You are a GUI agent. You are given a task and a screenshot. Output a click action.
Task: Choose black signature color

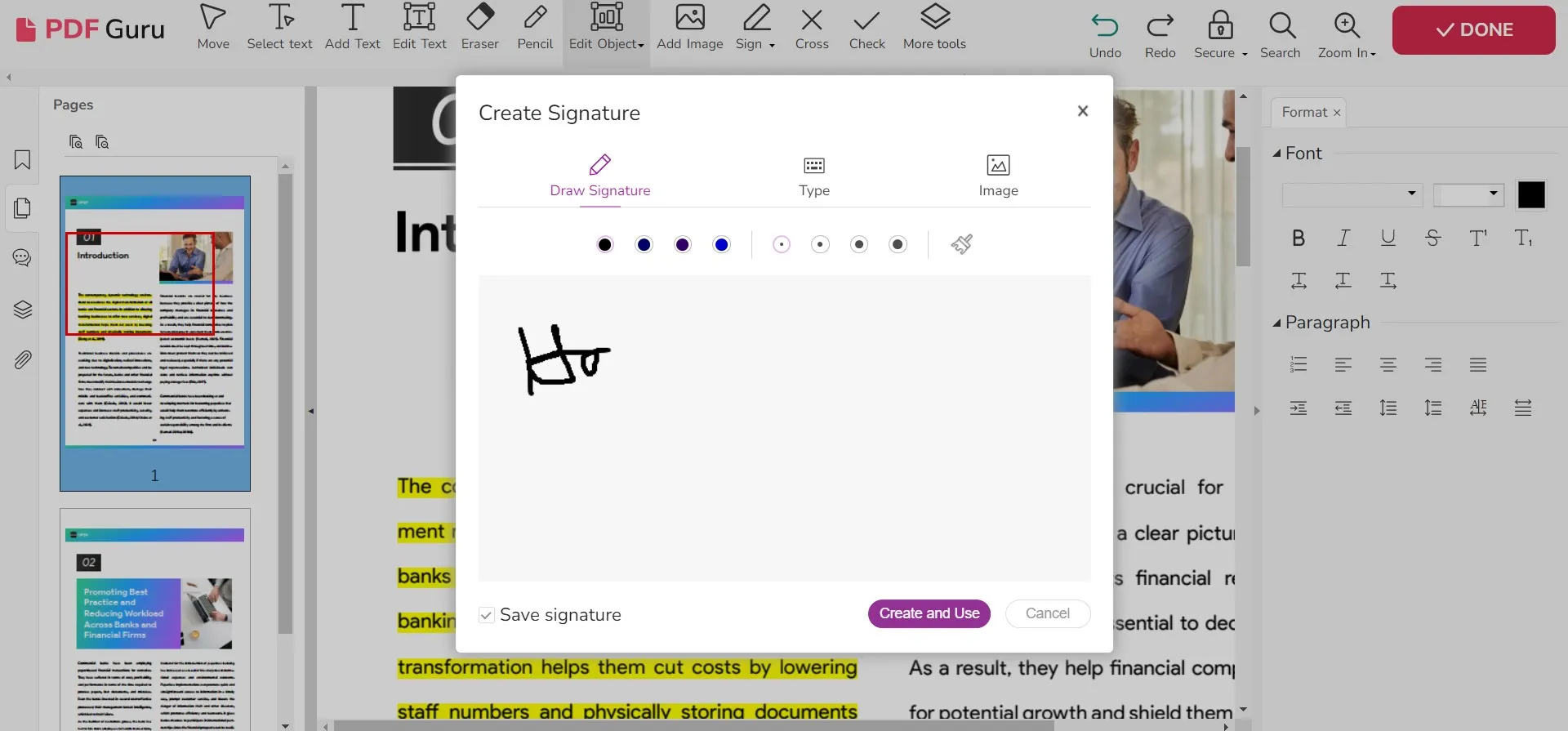coord(605,244)
